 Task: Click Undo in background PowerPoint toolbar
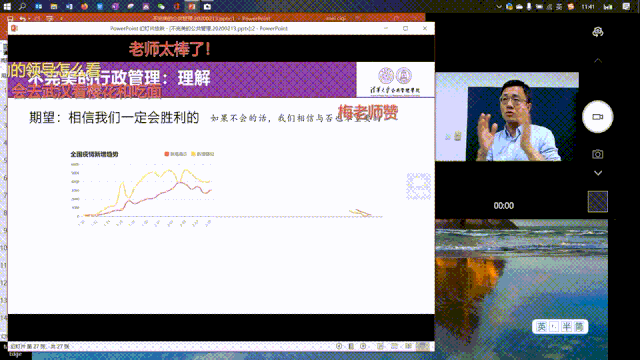[x=22, y=18]
